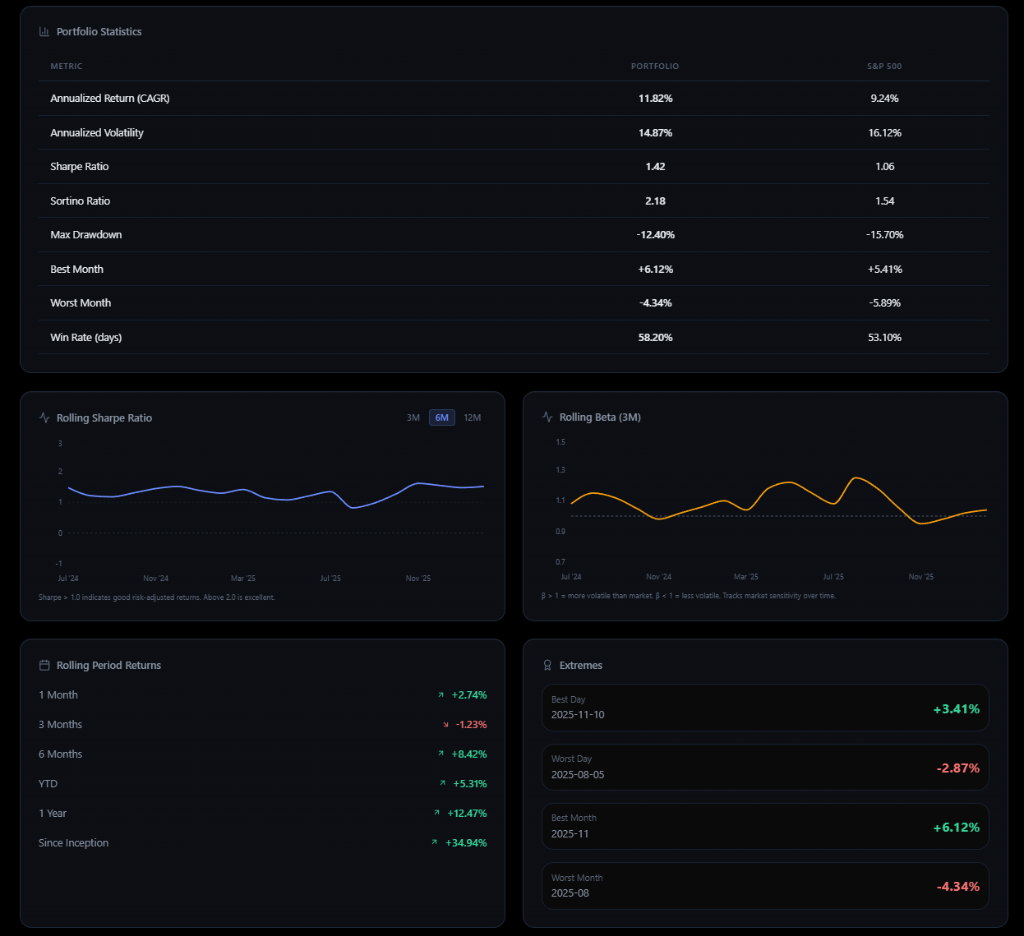This screenshot has width=1024, height=936.
Task: Click the green arrow next to Since Inception
Action: click(435, 843)
